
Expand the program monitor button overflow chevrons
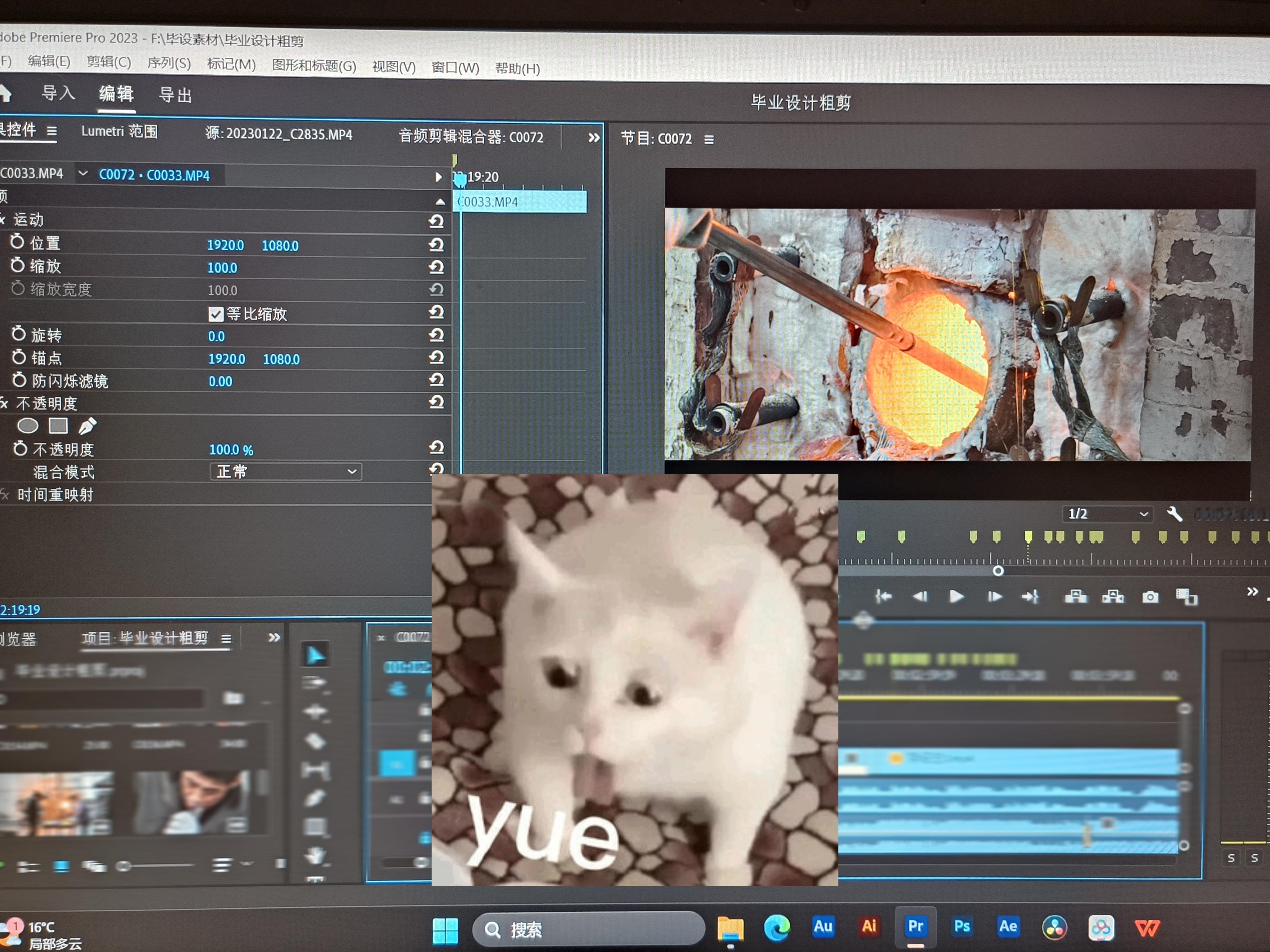(x=1252, y=592)
